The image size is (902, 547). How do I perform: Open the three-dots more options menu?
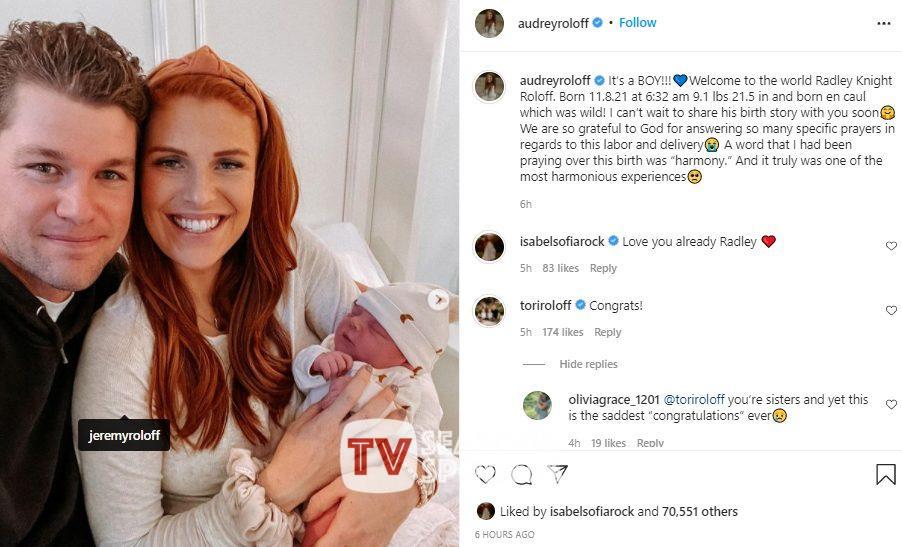click(884, 24)
